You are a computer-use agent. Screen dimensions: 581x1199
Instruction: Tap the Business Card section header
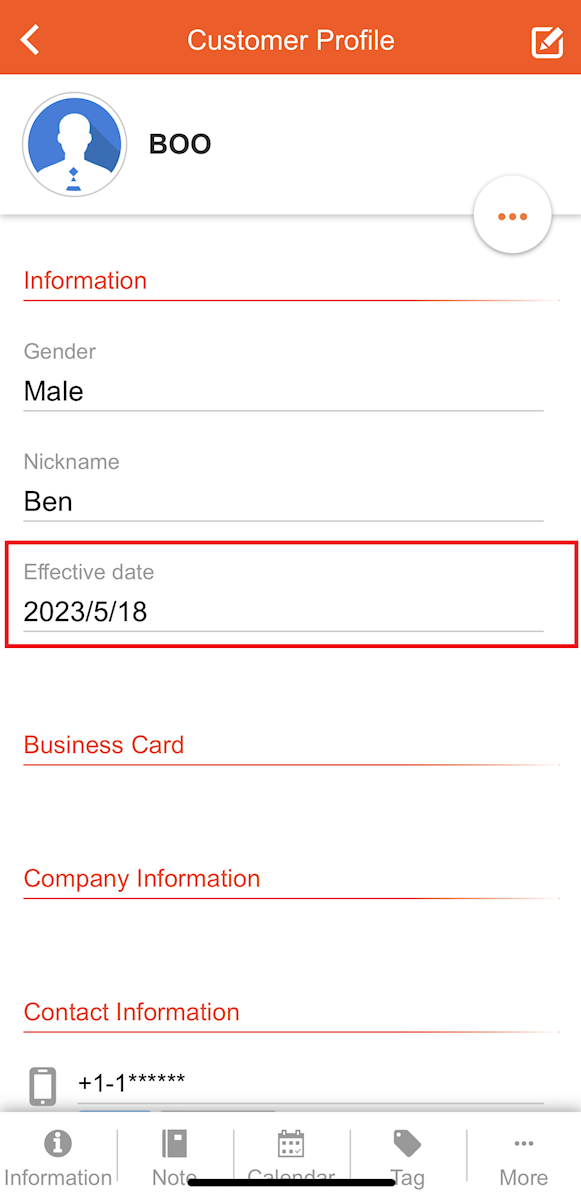point(104,745)
